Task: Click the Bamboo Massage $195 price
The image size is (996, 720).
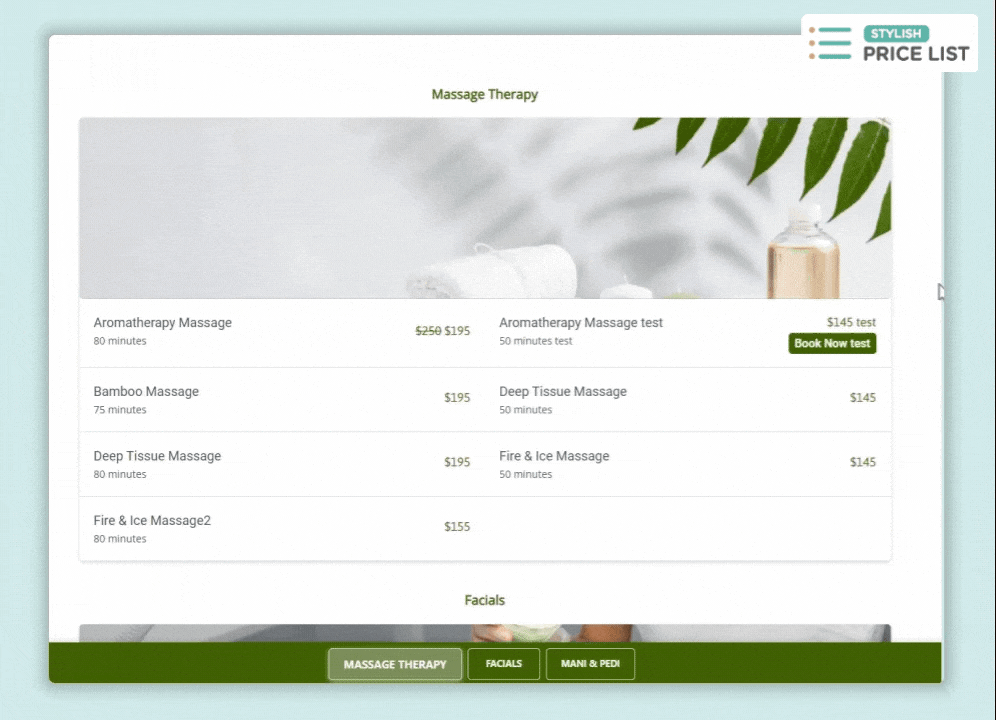Action: (457, 398)
